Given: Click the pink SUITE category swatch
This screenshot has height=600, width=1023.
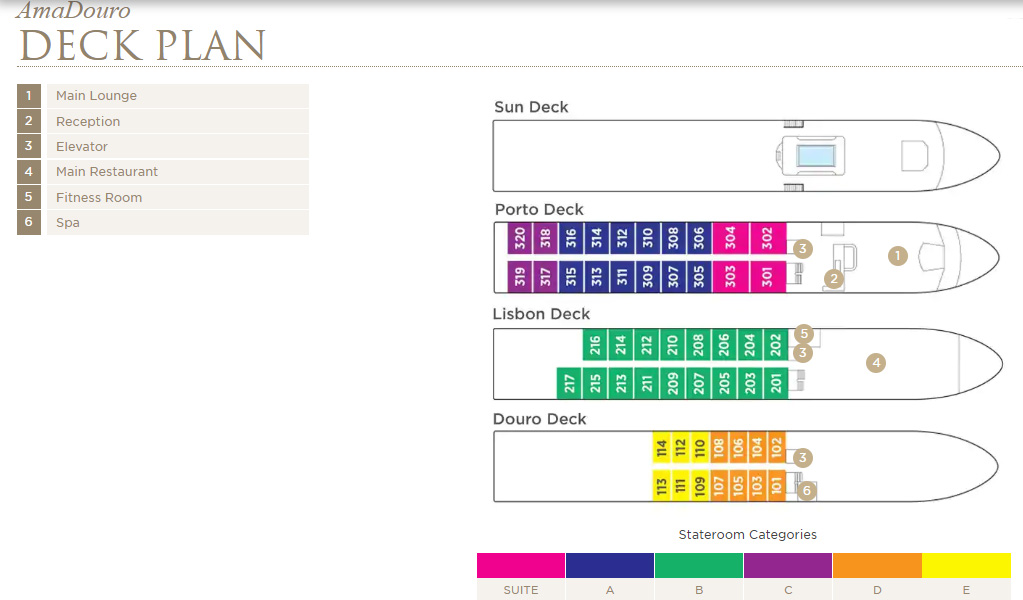Looking at the screenshot, I should (521, 566).
